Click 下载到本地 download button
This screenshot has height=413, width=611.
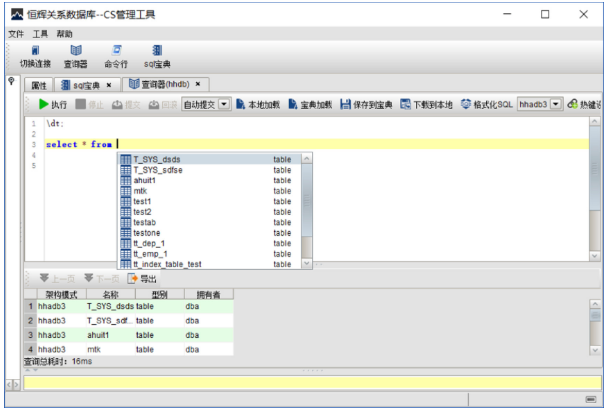point(426,104)
